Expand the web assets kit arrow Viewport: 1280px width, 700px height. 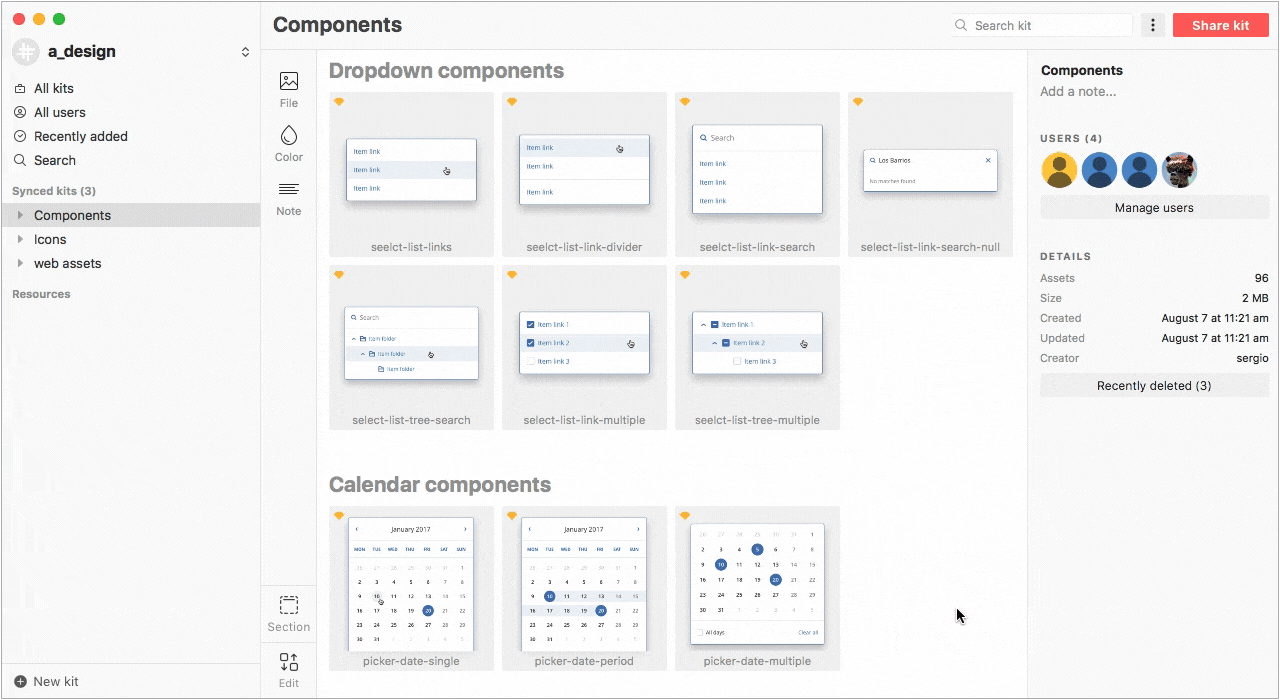point(20,263)
